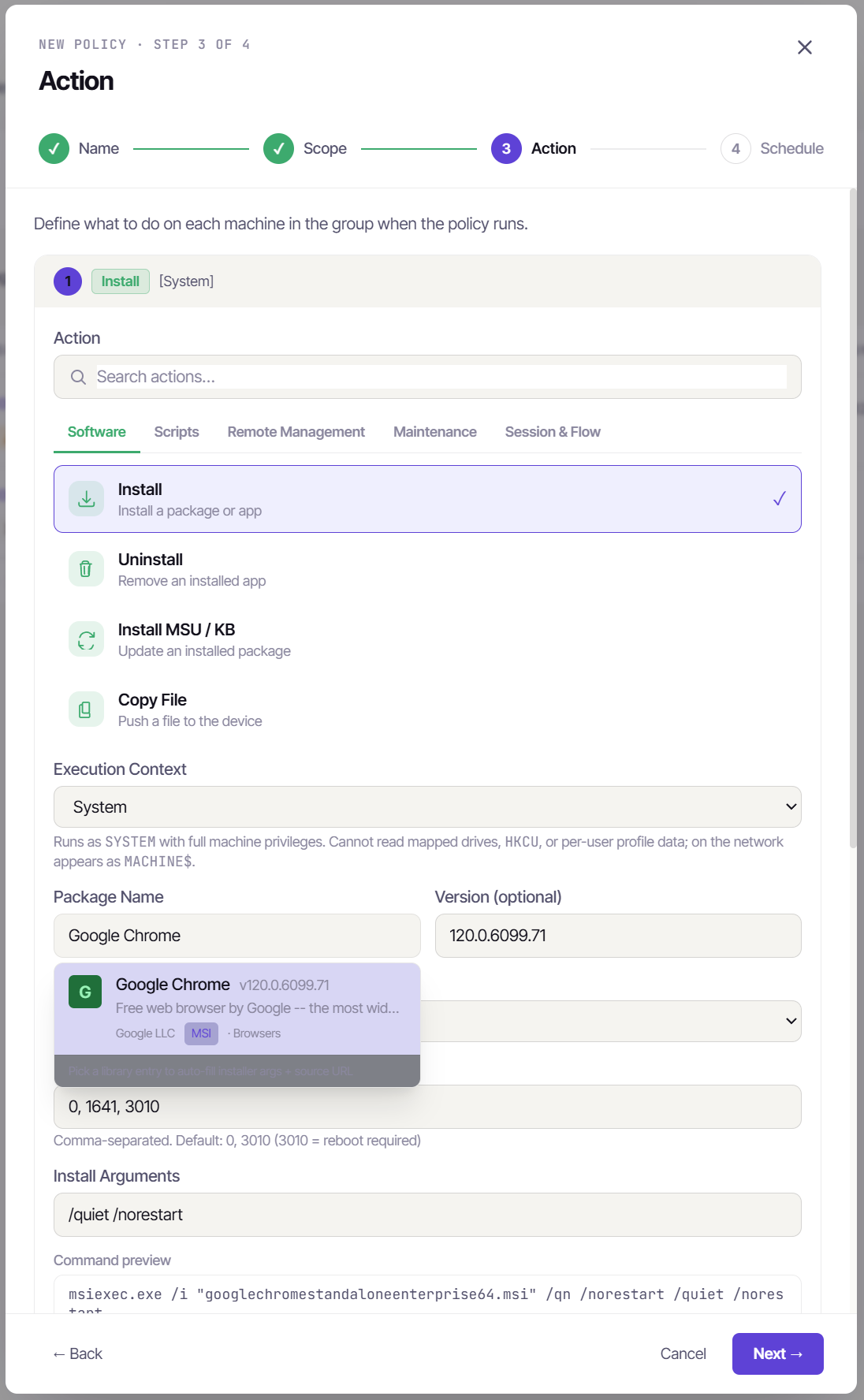Click the Install download icon
Image resolution: width=864 pixels, height=1400 pixels.
coord(86,499)
